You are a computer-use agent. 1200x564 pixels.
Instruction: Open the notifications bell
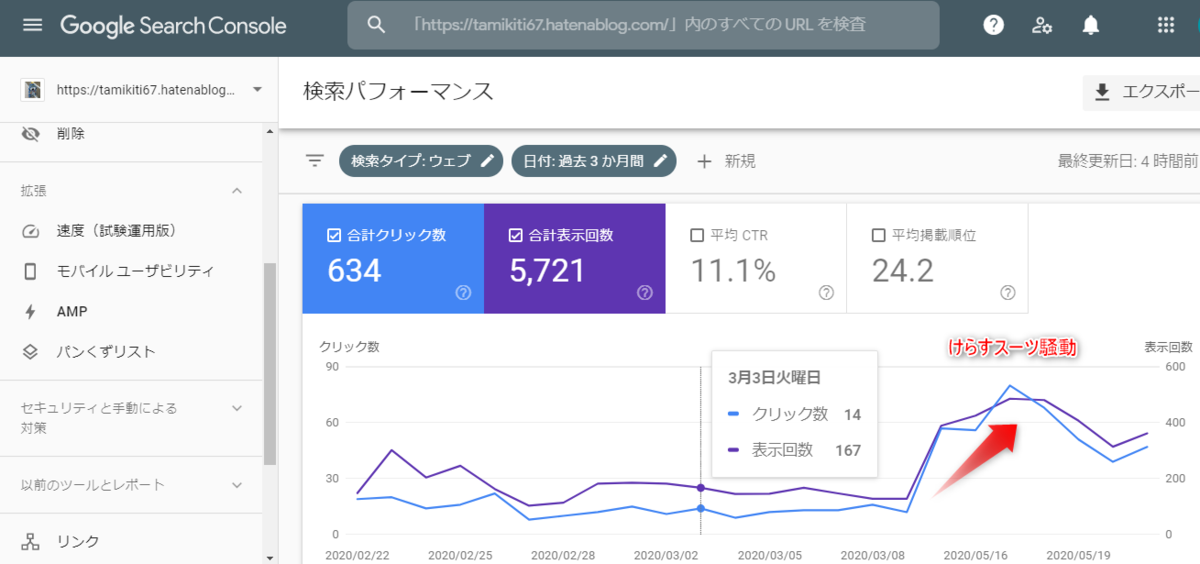[x=1091, y=25]
